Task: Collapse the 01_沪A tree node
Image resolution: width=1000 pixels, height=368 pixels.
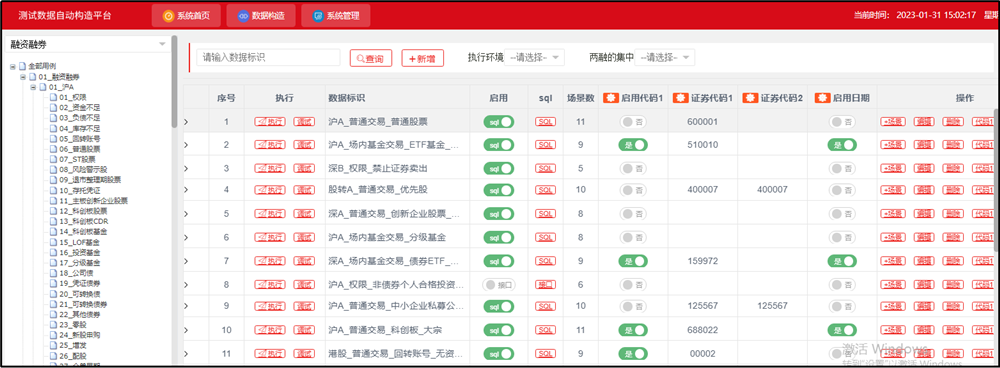Action: click(33, 87)
